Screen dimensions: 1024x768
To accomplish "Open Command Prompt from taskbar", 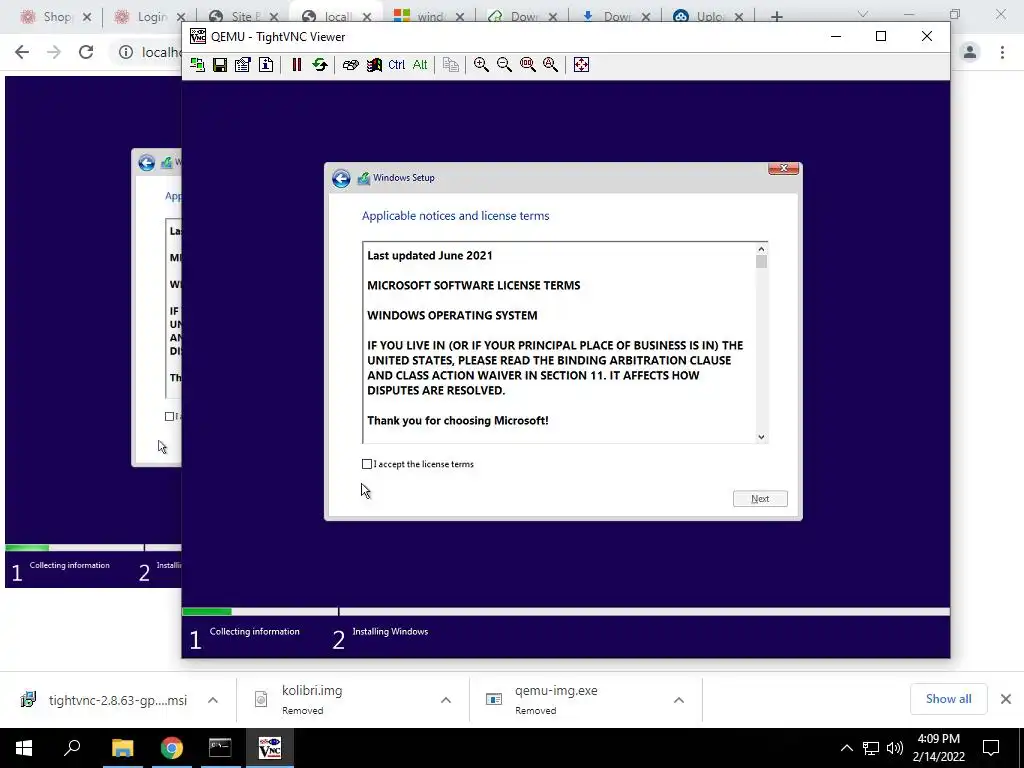I will tap(220, 748).
